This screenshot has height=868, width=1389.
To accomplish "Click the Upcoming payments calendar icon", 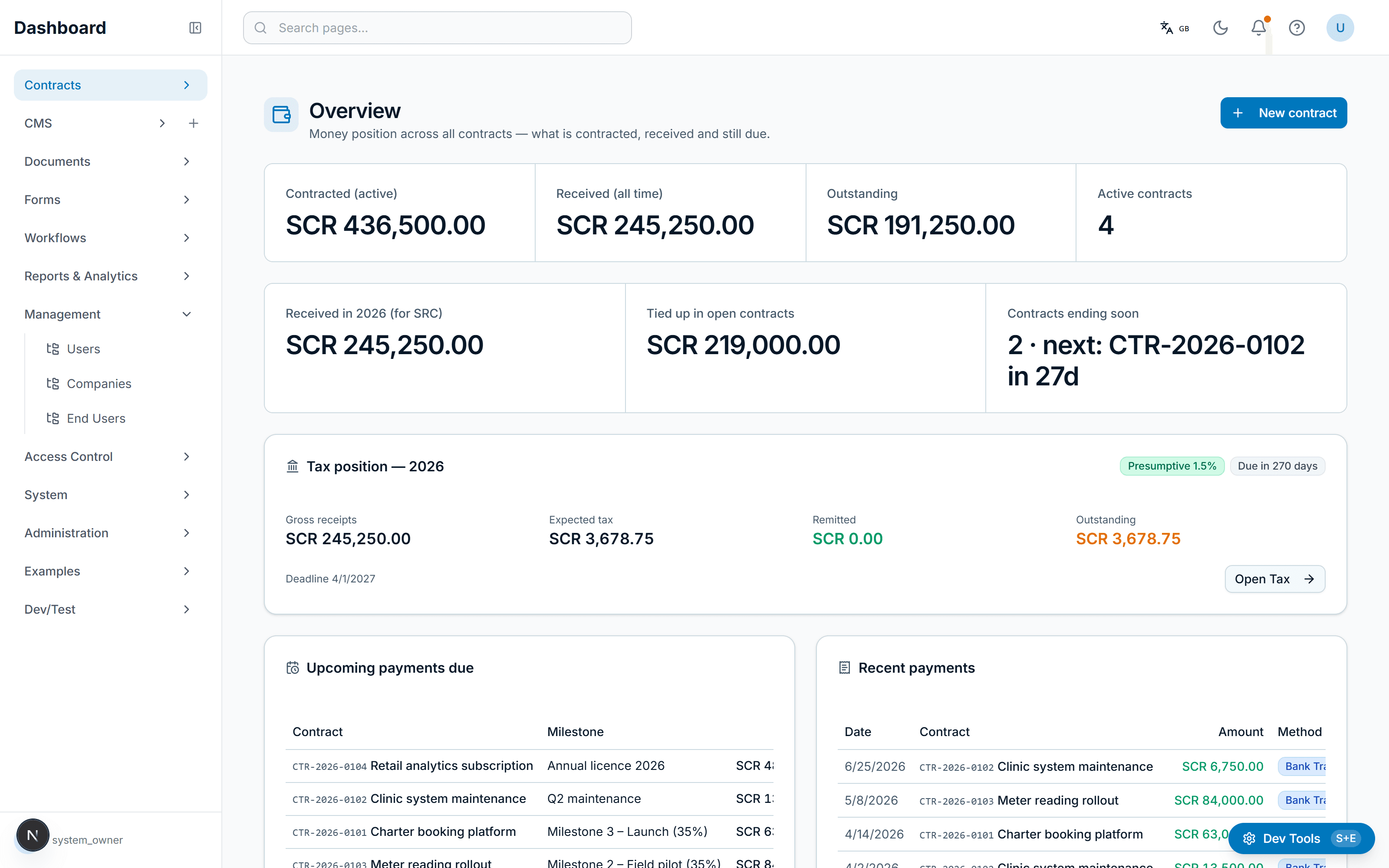I will point(293,667).
